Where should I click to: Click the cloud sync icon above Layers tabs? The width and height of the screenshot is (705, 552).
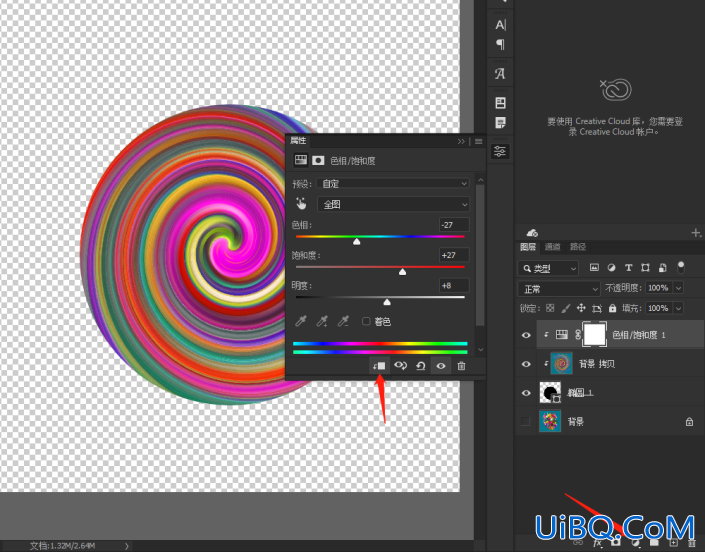pyautogui.click(x=532, y=232)
